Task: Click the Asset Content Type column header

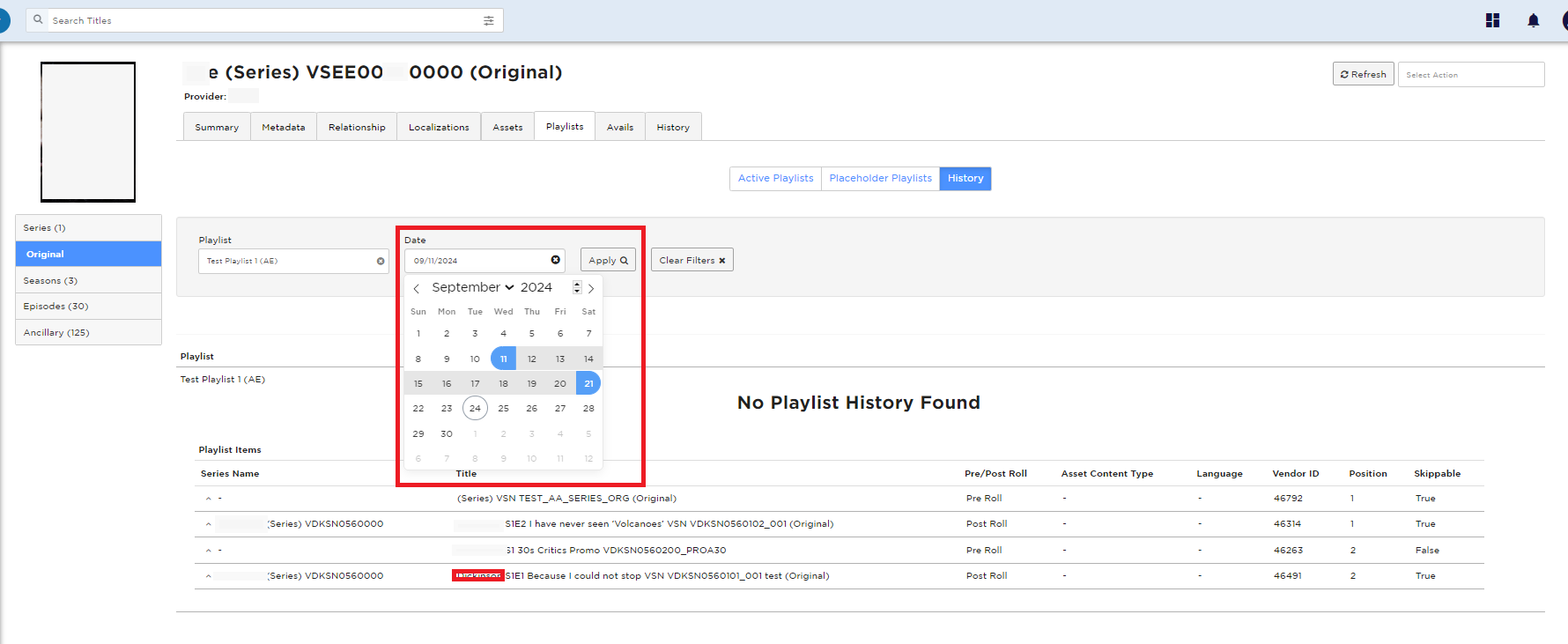Action: pos(1107,474)
